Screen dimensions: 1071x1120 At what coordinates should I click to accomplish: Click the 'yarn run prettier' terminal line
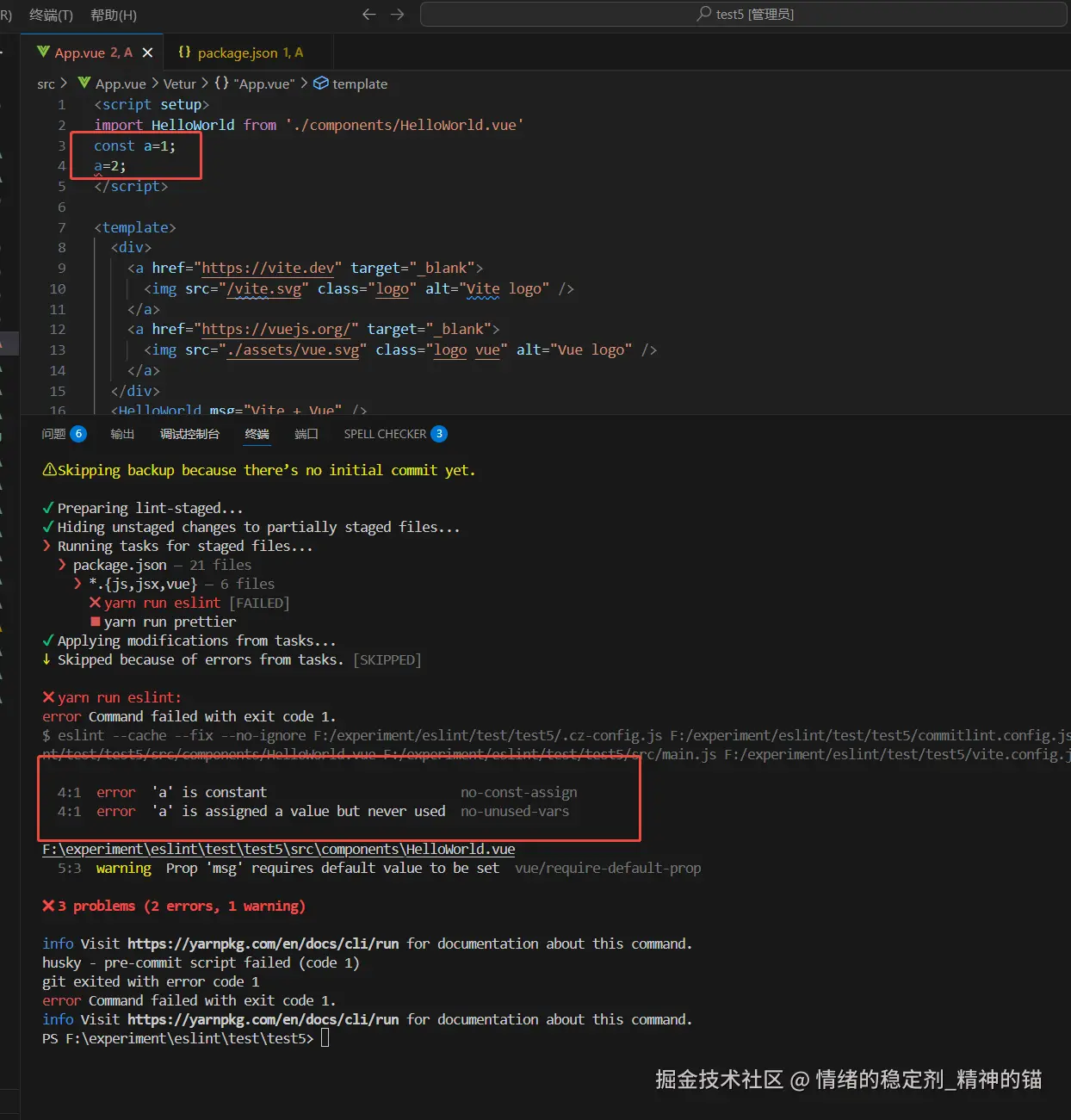(x=163, y=622)
